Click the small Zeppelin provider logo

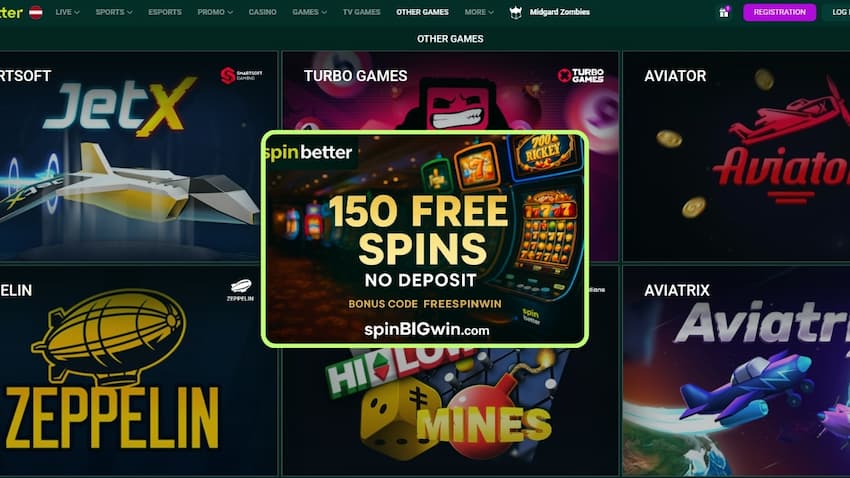(240, 290)
